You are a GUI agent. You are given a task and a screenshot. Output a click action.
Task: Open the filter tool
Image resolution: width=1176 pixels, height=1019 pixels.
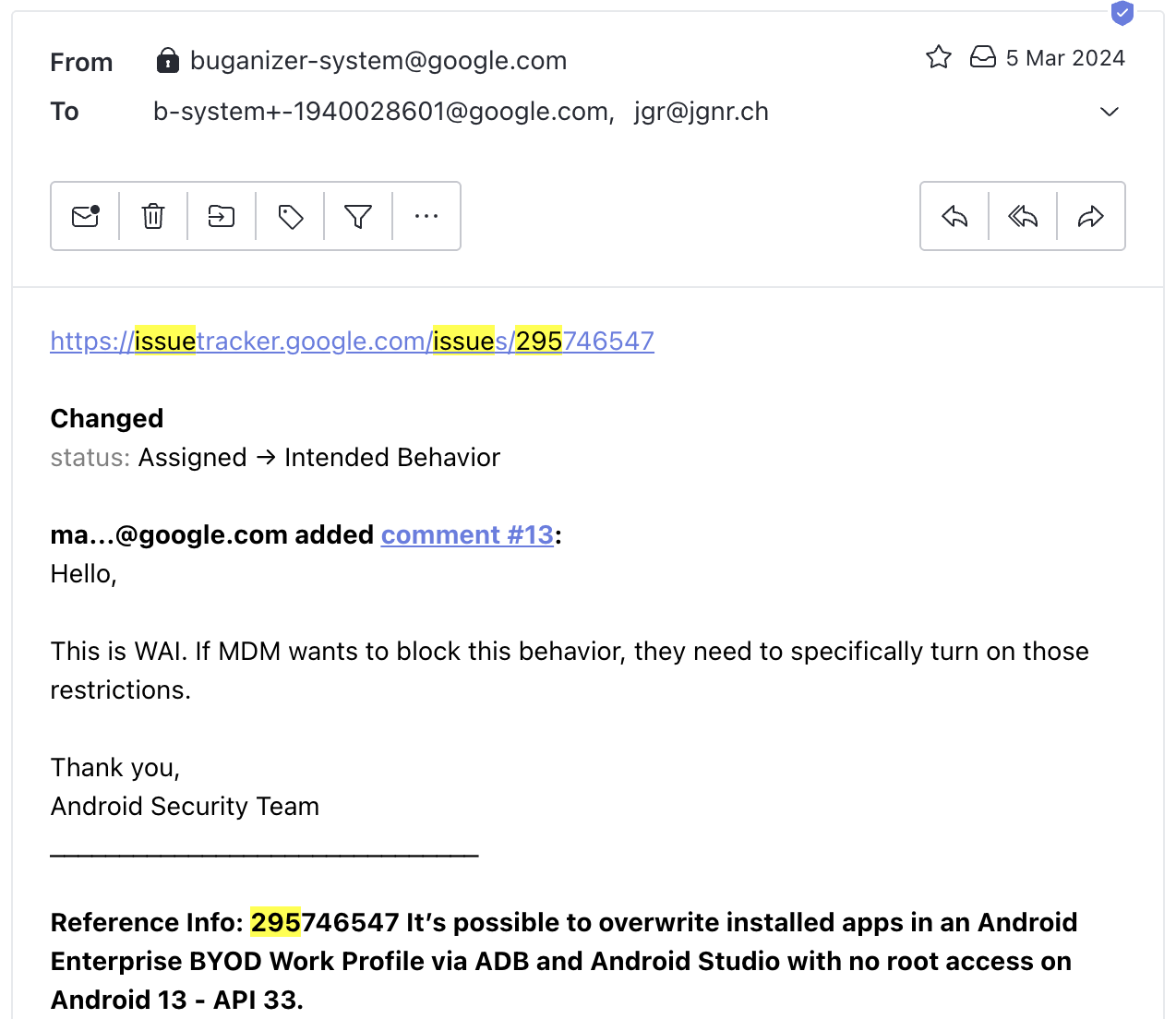pyautogui.click(x=357, y=216)
